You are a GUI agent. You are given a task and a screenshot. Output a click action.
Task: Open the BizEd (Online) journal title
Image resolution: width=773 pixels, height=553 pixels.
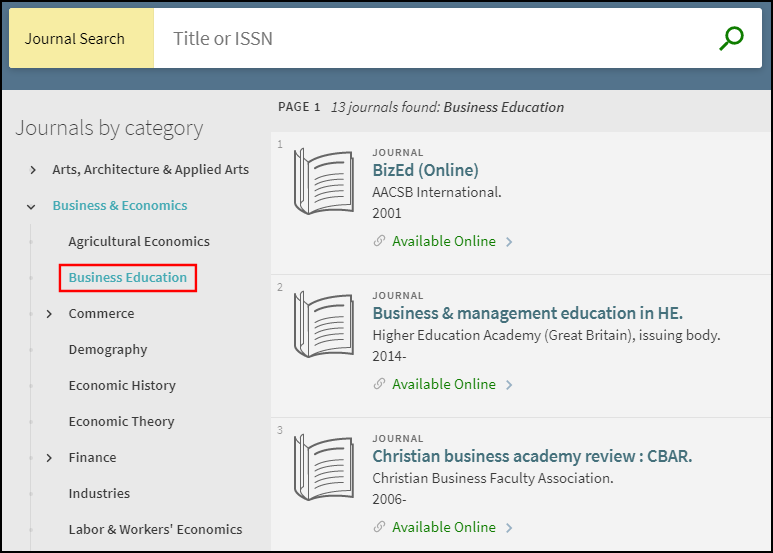point(425,170)
